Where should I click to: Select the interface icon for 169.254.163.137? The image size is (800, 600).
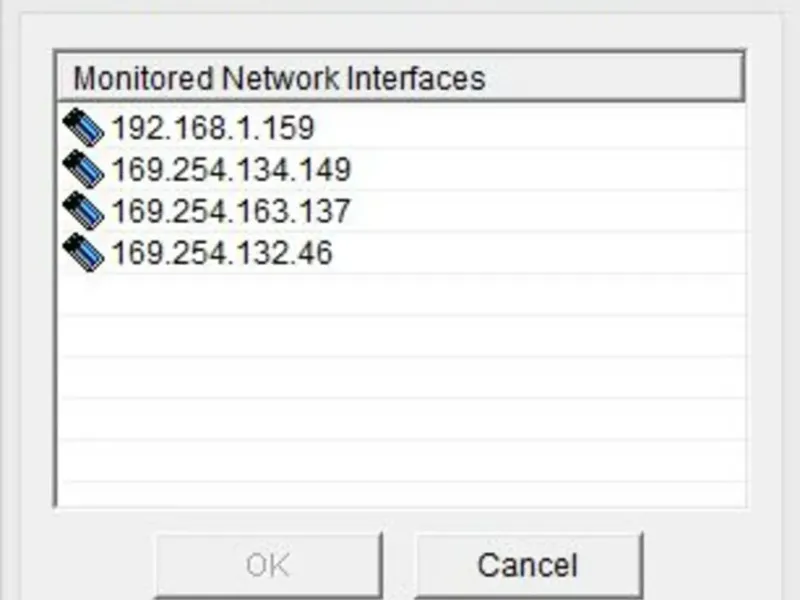pos(83,211)
